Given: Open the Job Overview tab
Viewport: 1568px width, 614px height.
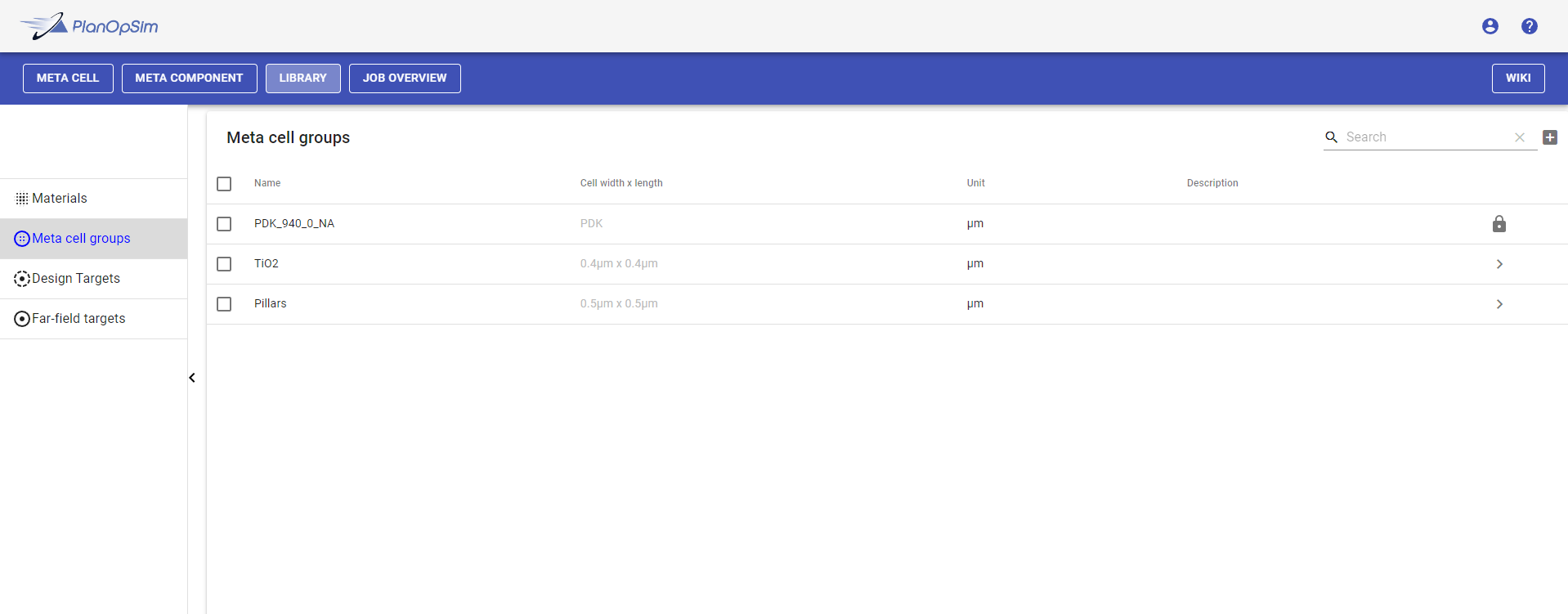Looking at the screenshot, I should tap(405, 78).
